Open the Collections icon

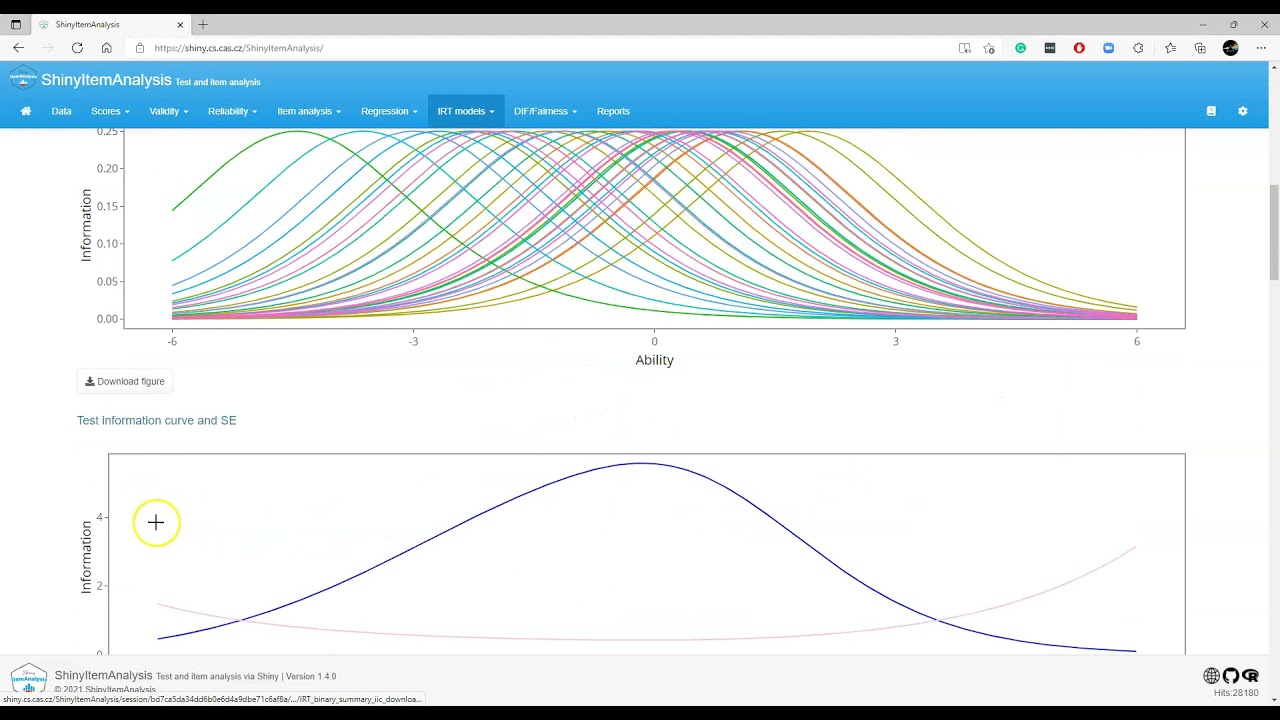click(x=1200, y=48)
